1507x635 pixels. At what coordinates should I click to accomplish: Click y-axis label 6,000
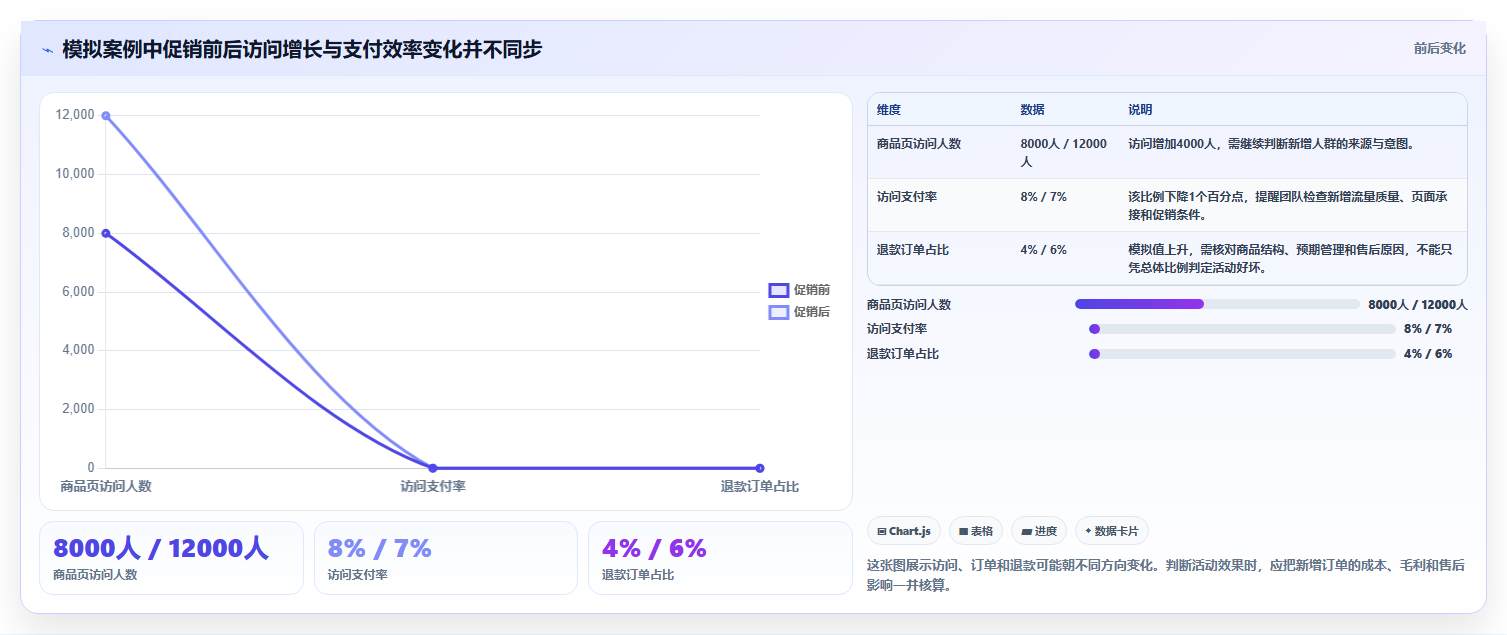click(x=78, y=292)
